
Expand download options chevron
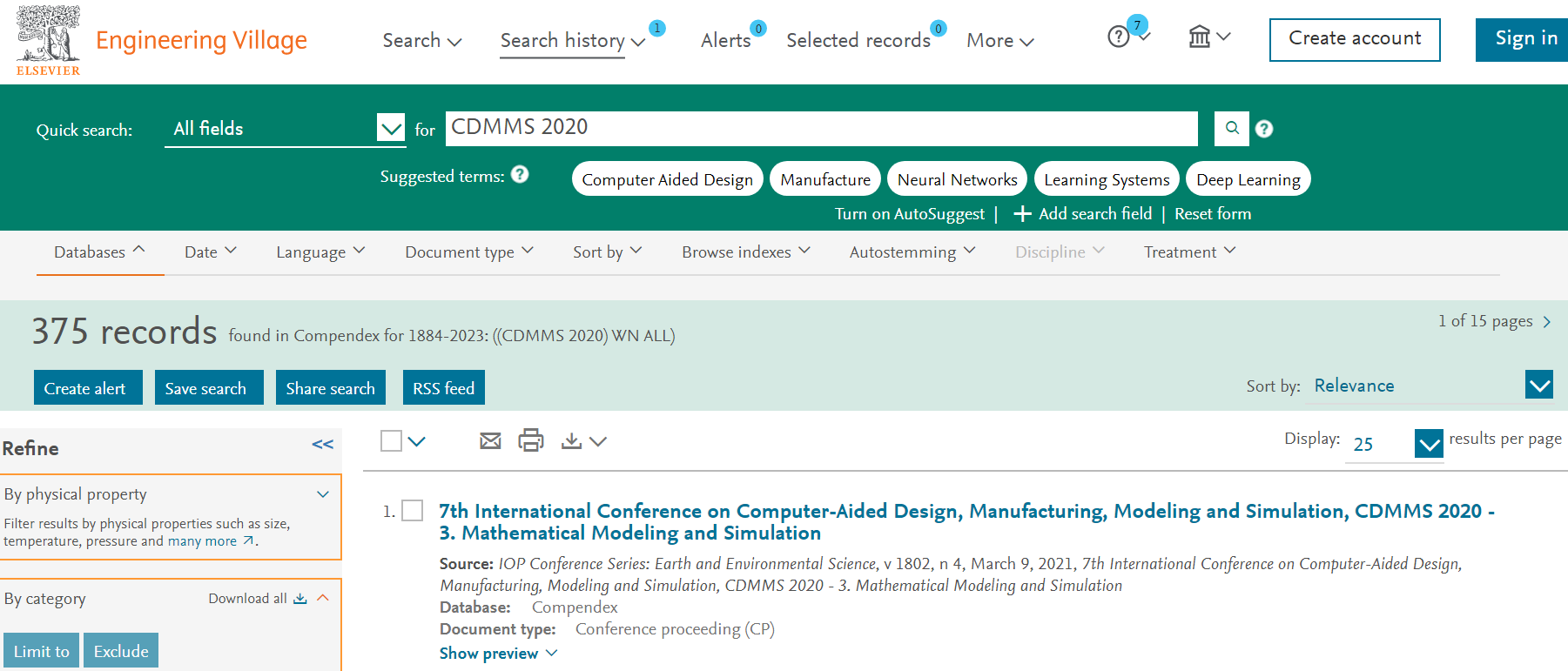[x=597, y=441]
